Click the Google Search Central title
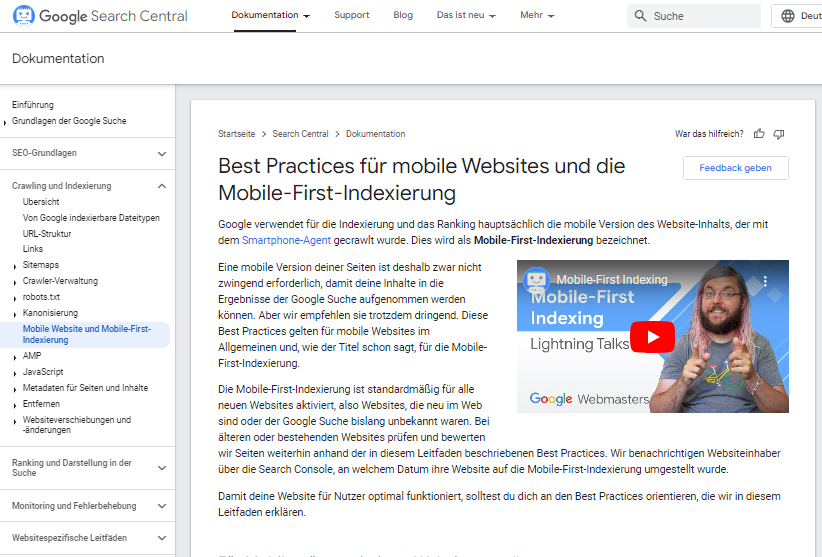 pyautogui.click(x=113, y=16)
